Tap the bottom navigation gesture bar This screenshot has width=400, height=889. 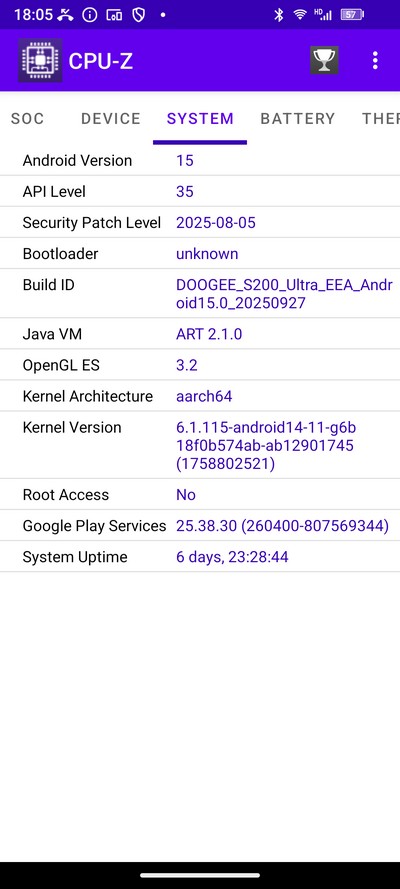pos(200,875)
